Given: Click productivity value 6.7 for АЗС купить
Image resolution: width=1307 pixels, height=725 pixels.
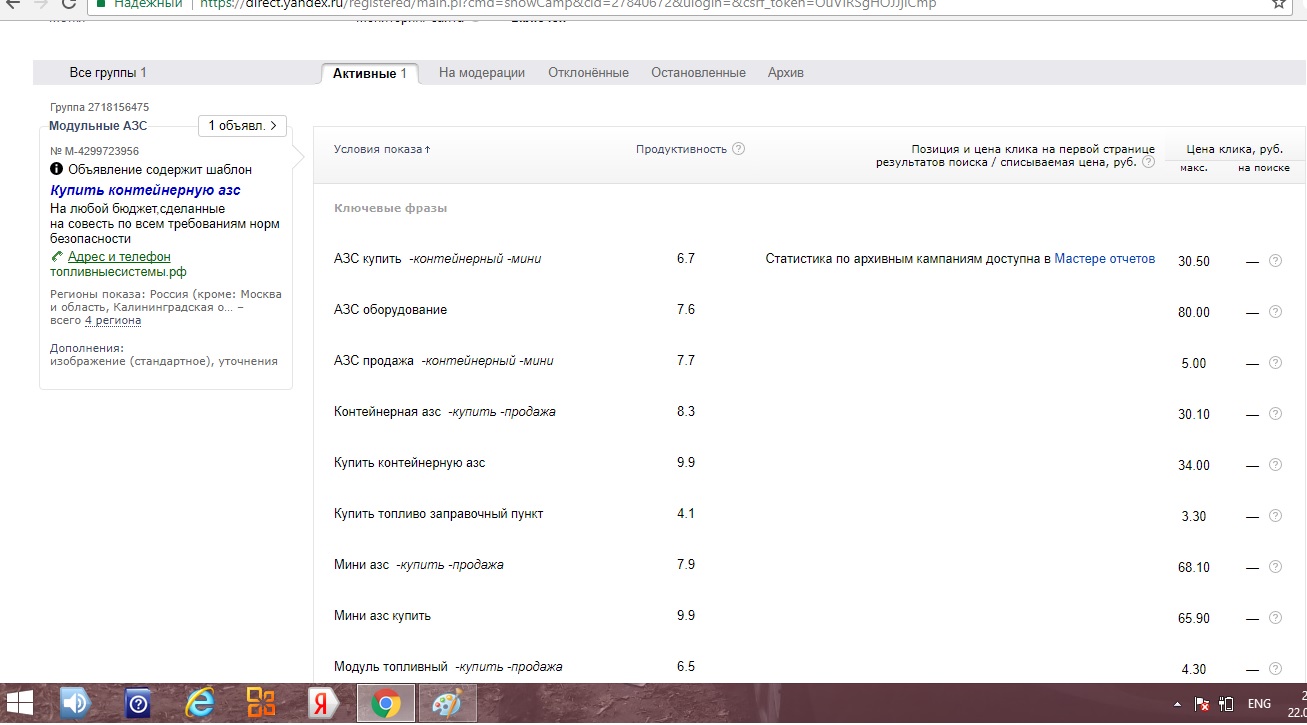Looking at the screenshot, I should point(686,259).
